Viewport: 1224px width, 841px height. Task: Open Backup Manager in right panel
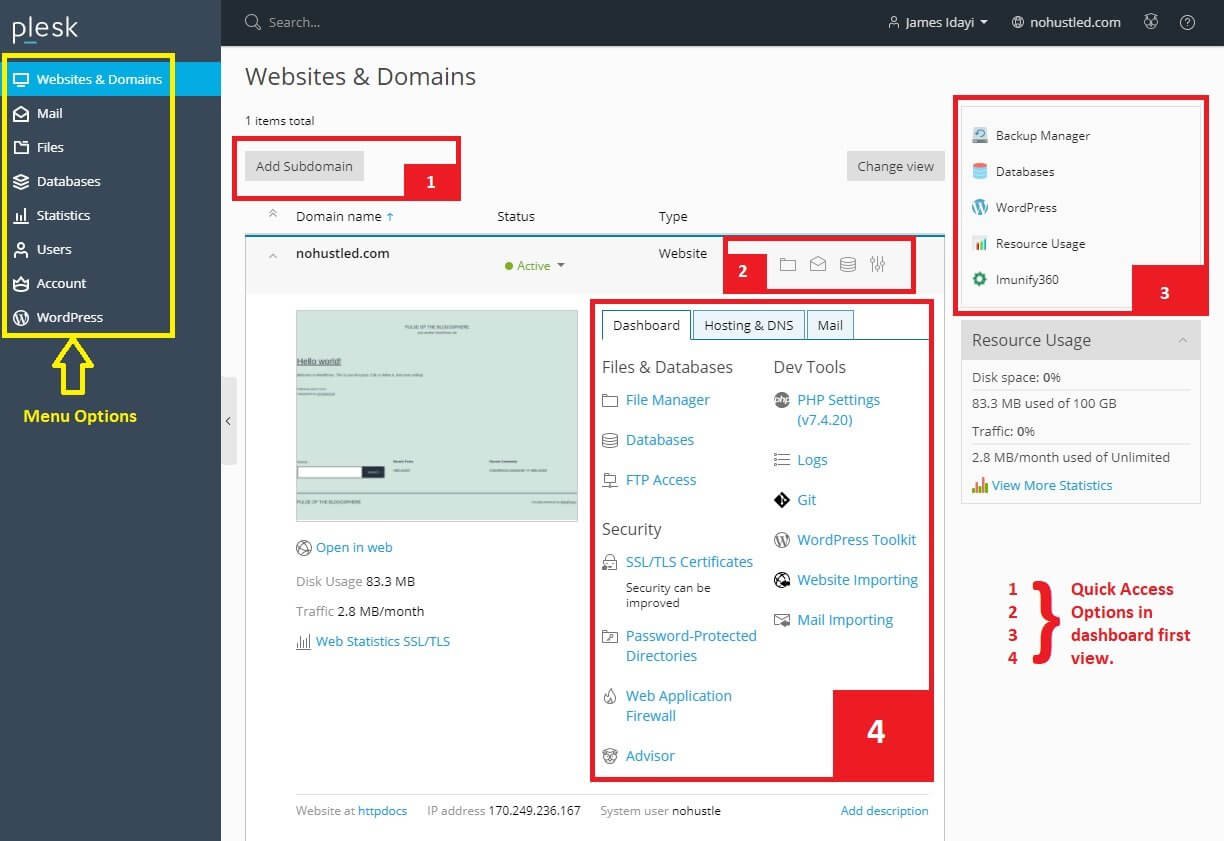tap(1042, 136)
